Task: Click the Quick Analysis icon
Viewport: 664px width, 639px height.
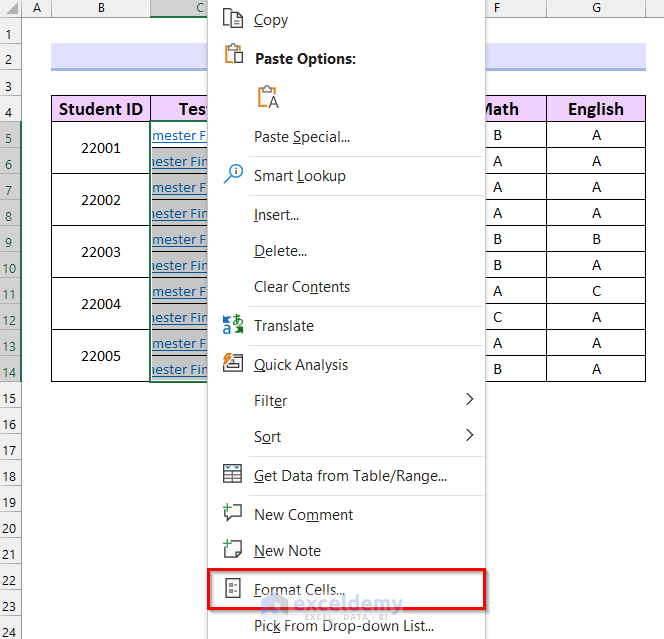Action: coord(233,363)
